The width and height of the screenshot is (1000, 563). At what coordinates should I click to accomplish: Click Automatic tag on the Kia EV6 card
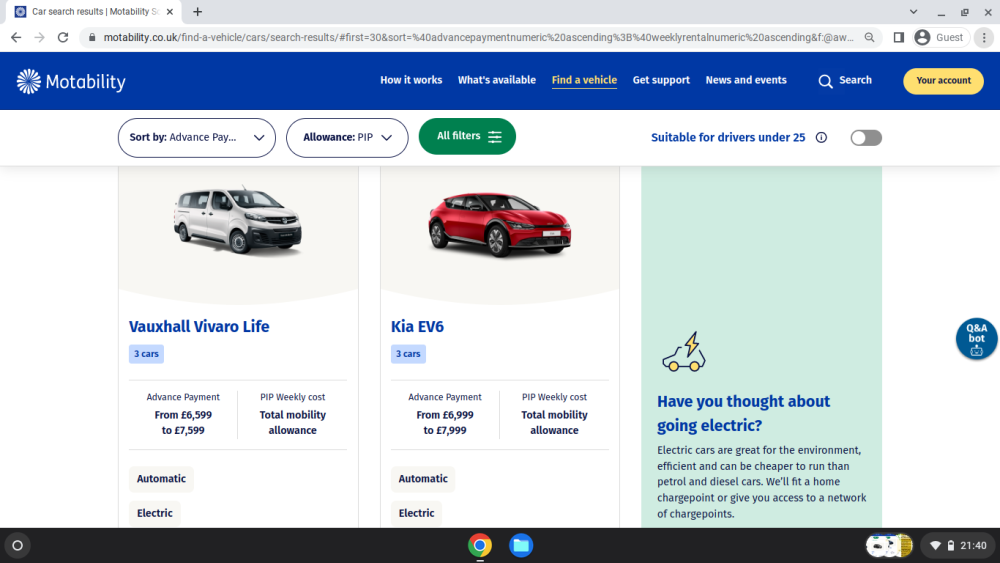[x=423, y=479]
